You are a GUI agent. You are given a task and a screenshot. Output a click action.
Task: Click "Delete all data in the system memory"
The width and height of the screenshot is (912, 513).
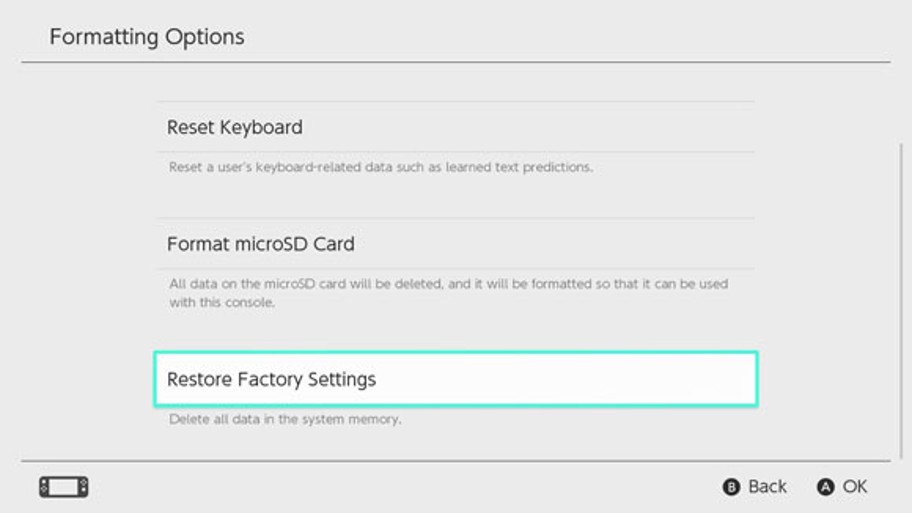click(x=285, y=419)
